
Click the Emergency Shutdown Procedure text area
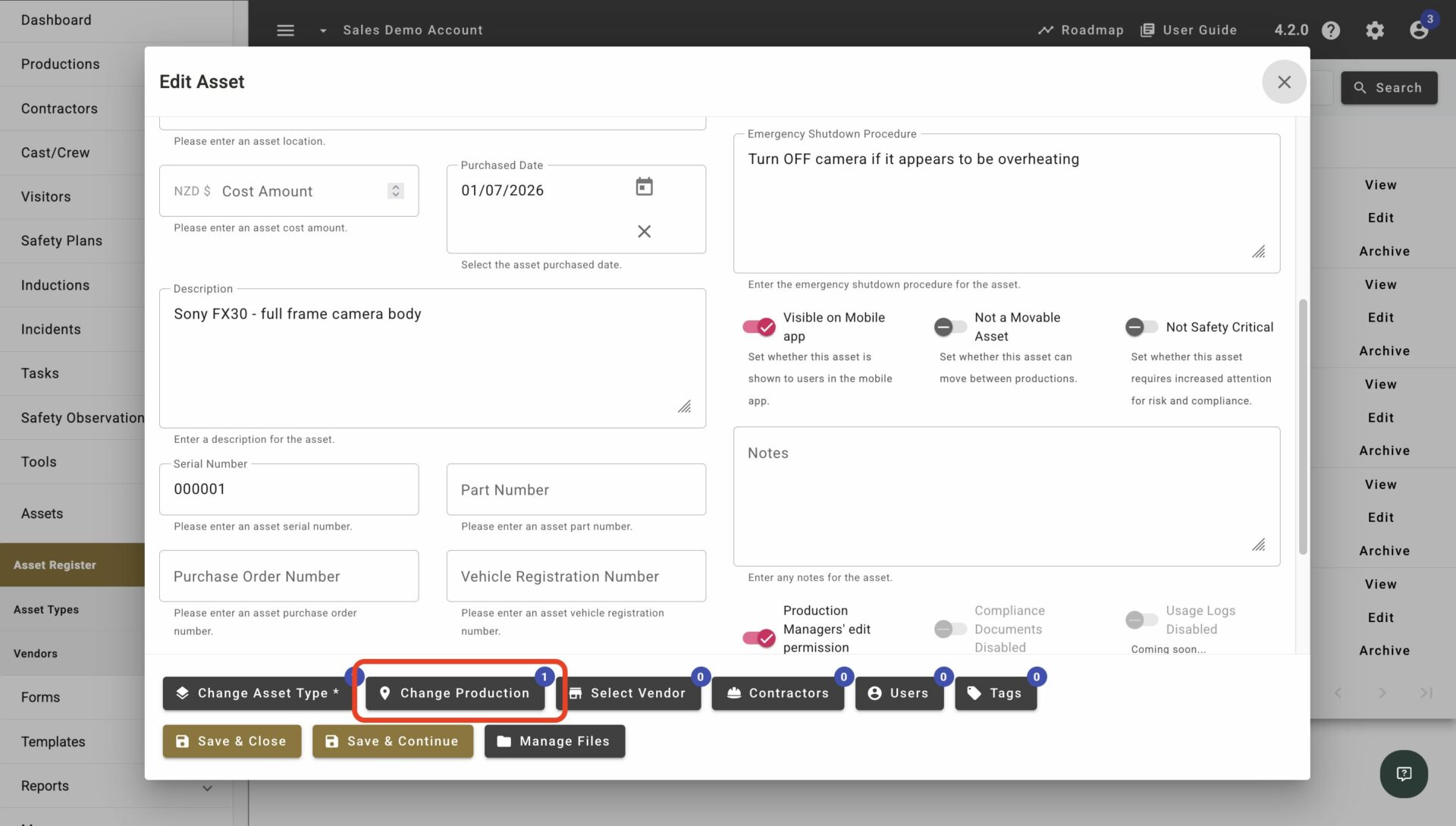pos(1006,203)
